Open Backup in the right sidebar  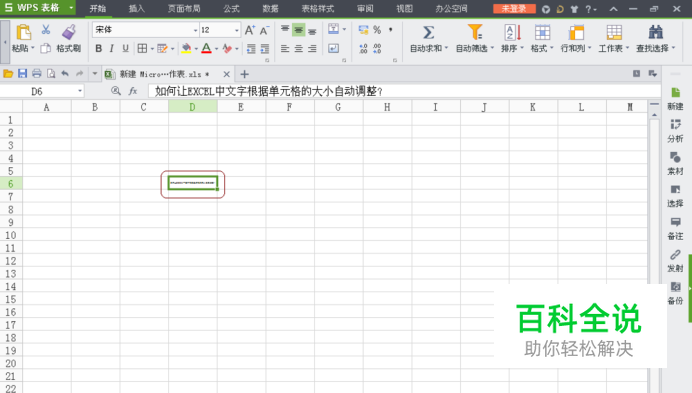675,293
